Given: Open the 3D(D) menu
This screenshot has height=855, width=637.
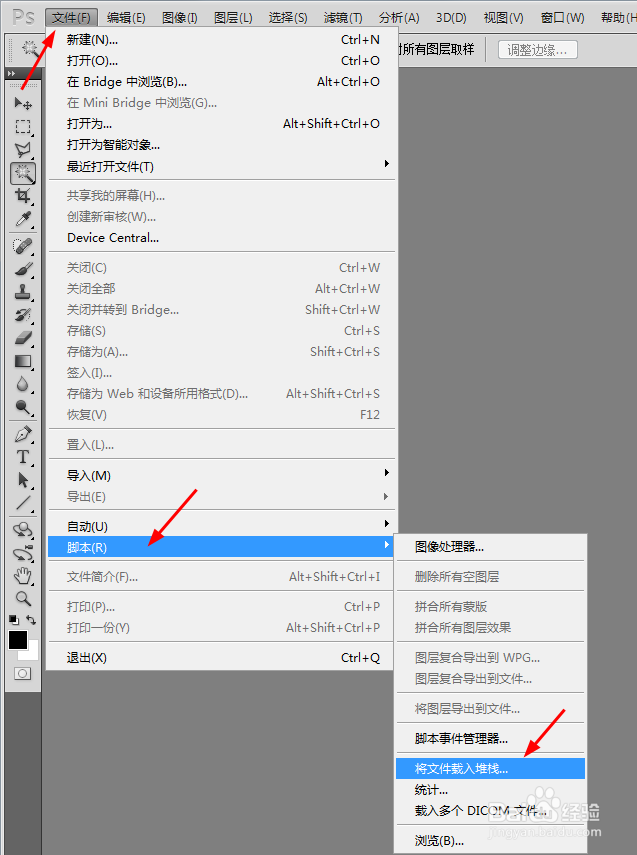Looking at the screenshot, I should (x=451, y=17).
